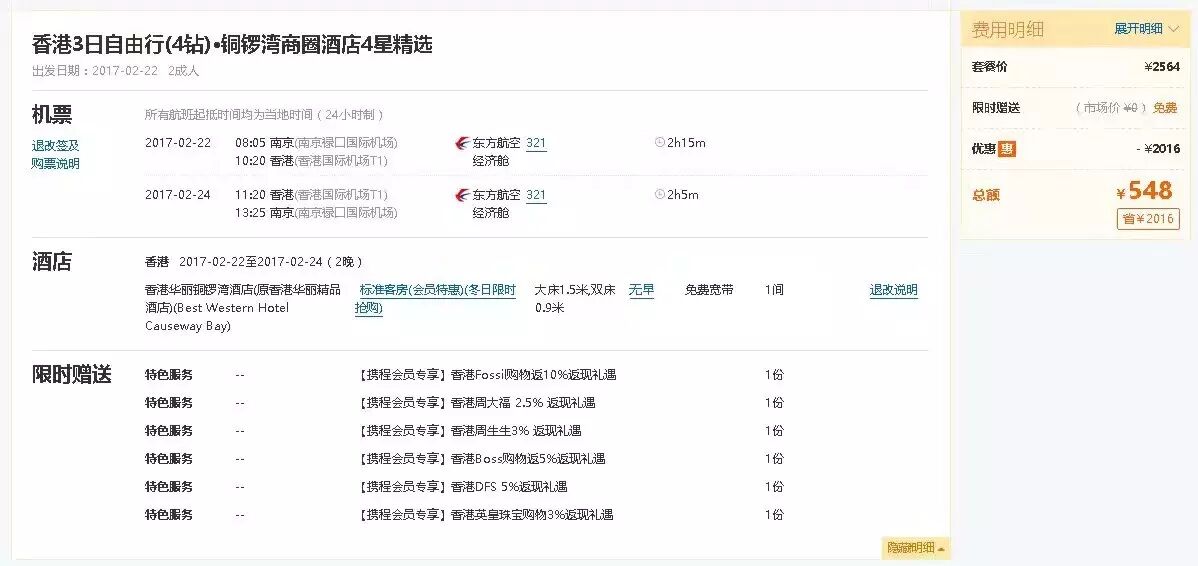Click the 10:20 香港 arrival entry
The height and width of the screenshot is (566, 1198).
[x=311, y=161]
